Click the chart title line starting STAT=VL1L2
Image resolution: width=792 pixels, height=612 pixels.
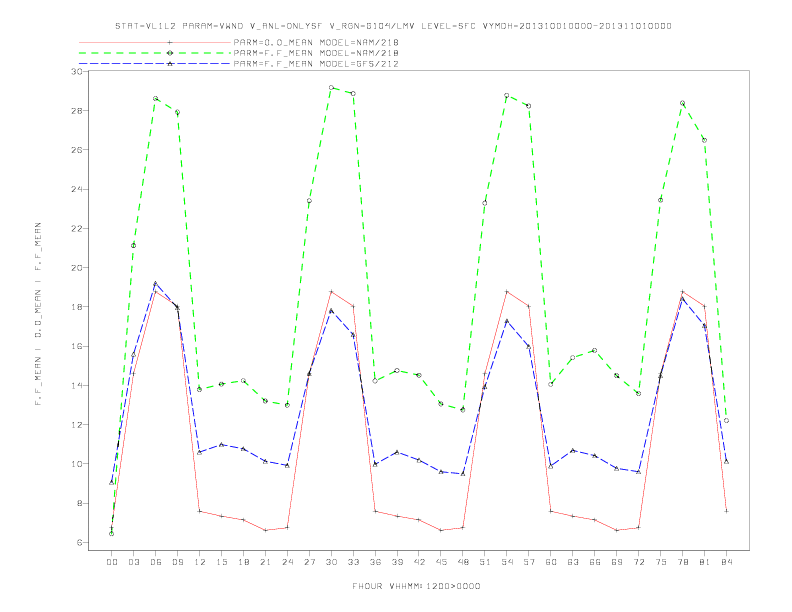pyautogui.click(x=393, y=26)
